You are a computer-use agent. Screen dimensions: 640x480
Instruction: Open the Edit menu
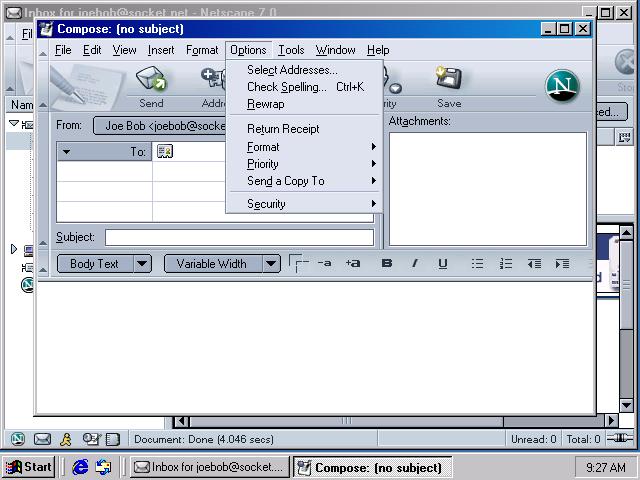point(92,50)
